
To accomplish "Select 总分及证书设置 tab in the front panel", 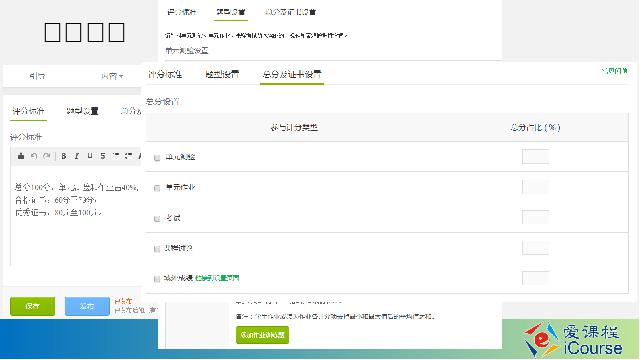I will (x=292, y=74).
